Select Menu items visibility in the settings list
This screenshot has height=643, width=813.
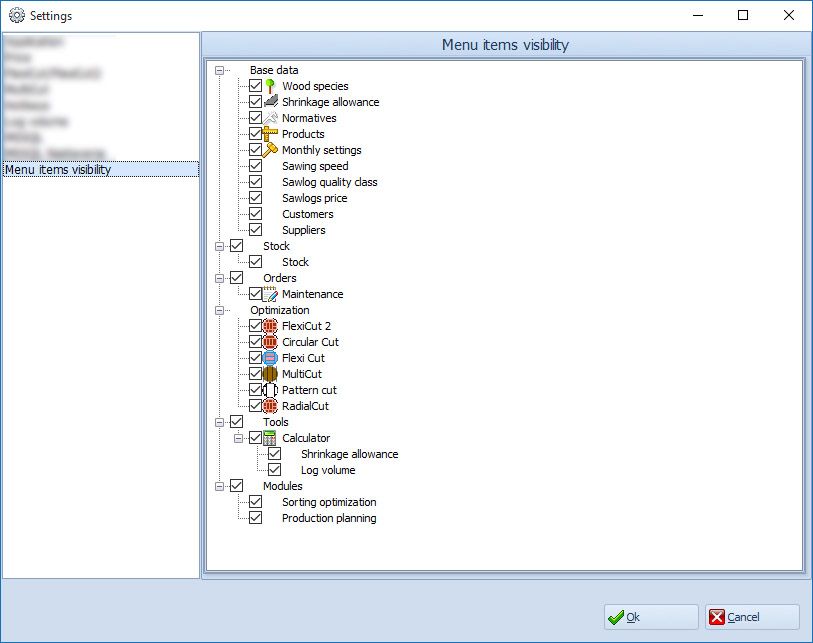(x=101, y=170)
